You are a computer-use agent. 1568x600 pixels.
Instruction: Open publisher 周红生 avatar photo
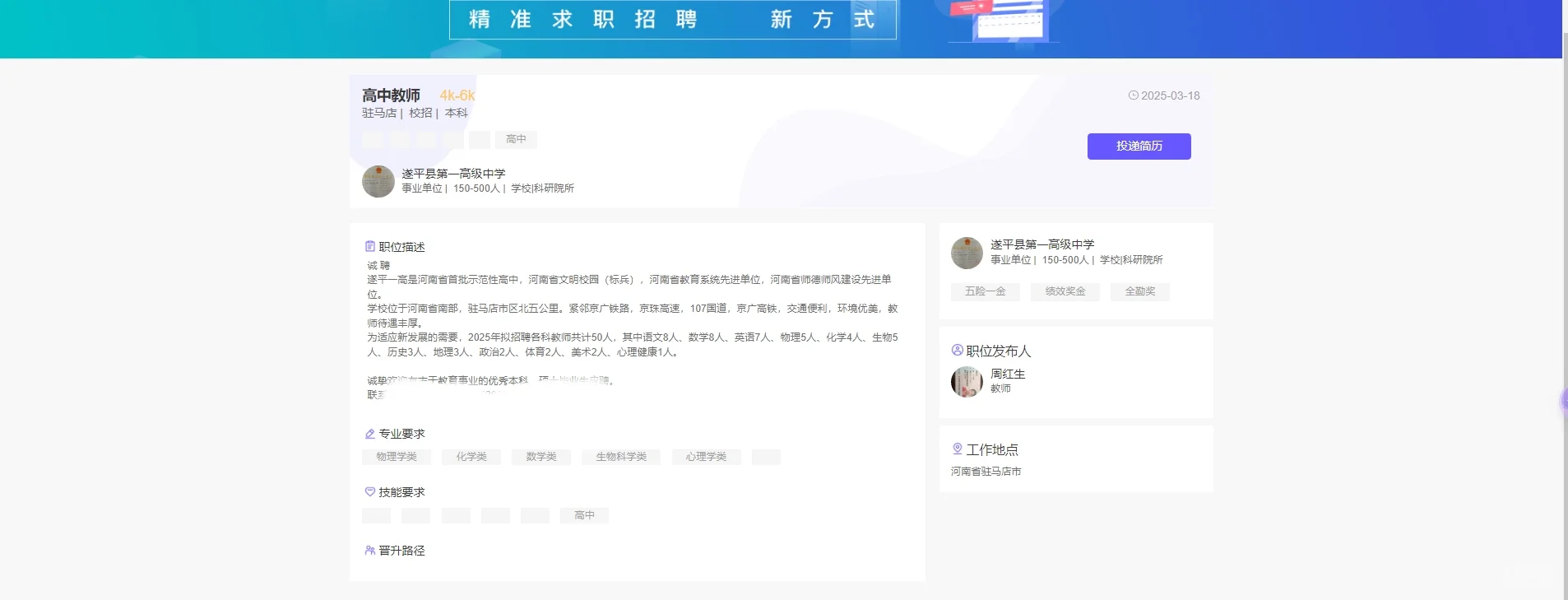[x=967, y=381]
